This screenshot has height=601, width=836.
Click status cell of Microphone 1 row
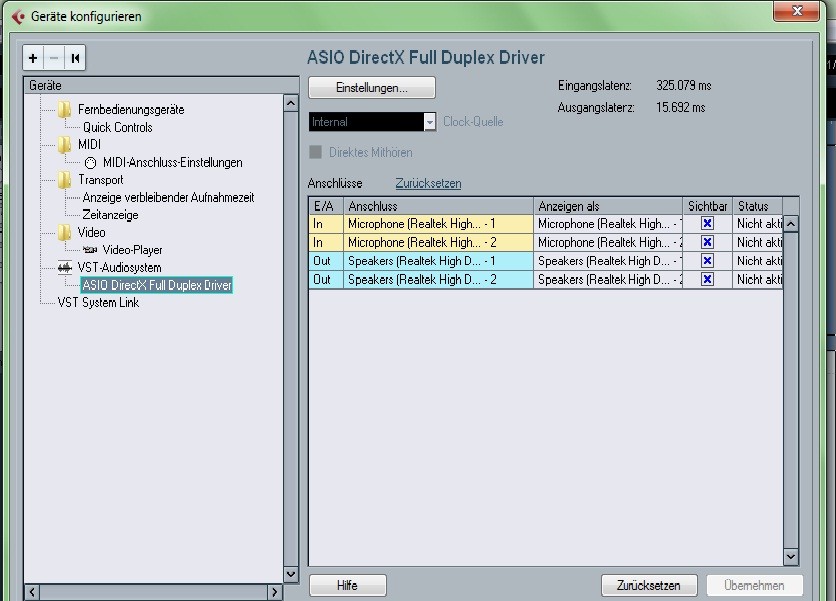click(758, 224)
